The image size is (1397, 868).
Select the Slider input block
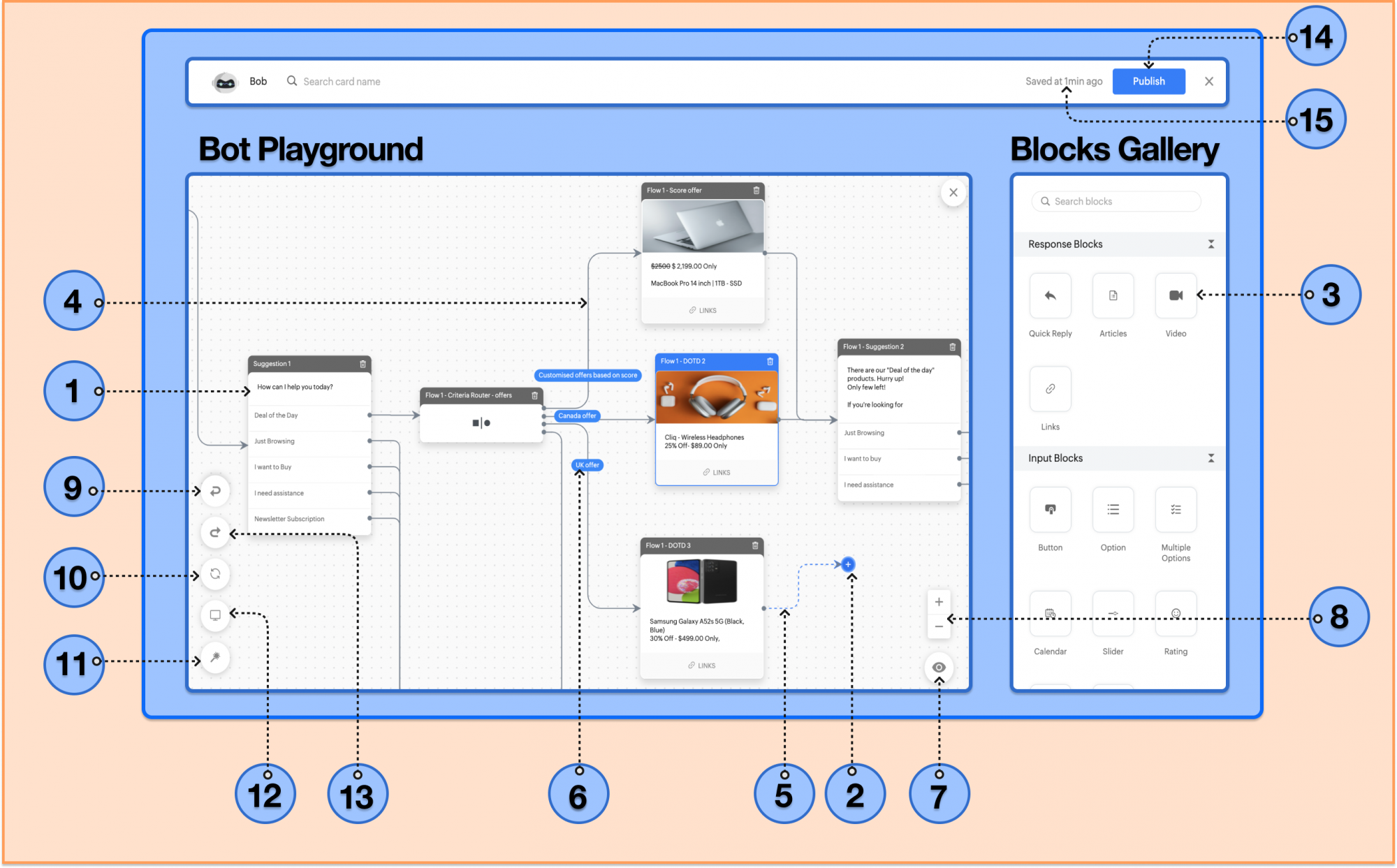point(1113,614)
